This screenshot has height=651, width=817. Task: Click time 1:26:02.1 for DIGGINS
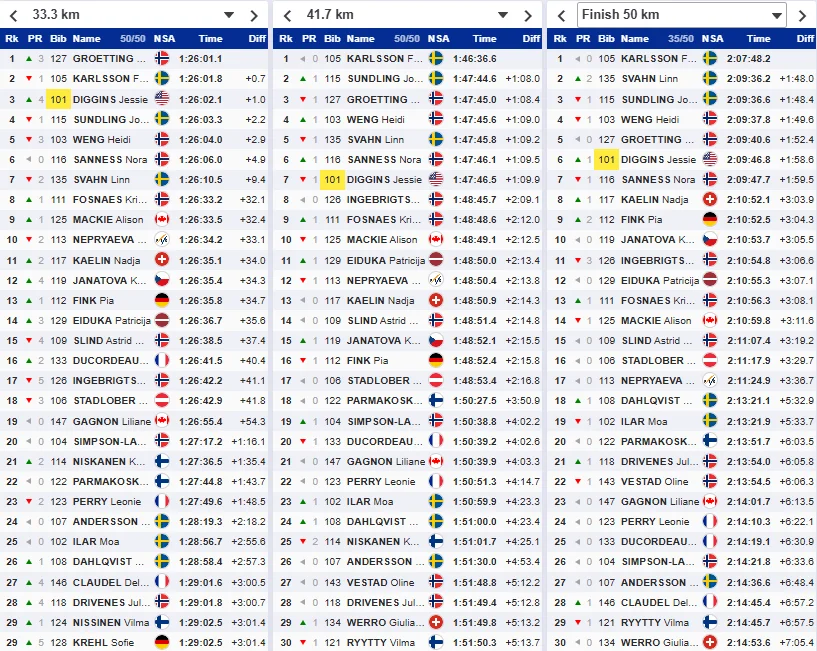[200, 99]
